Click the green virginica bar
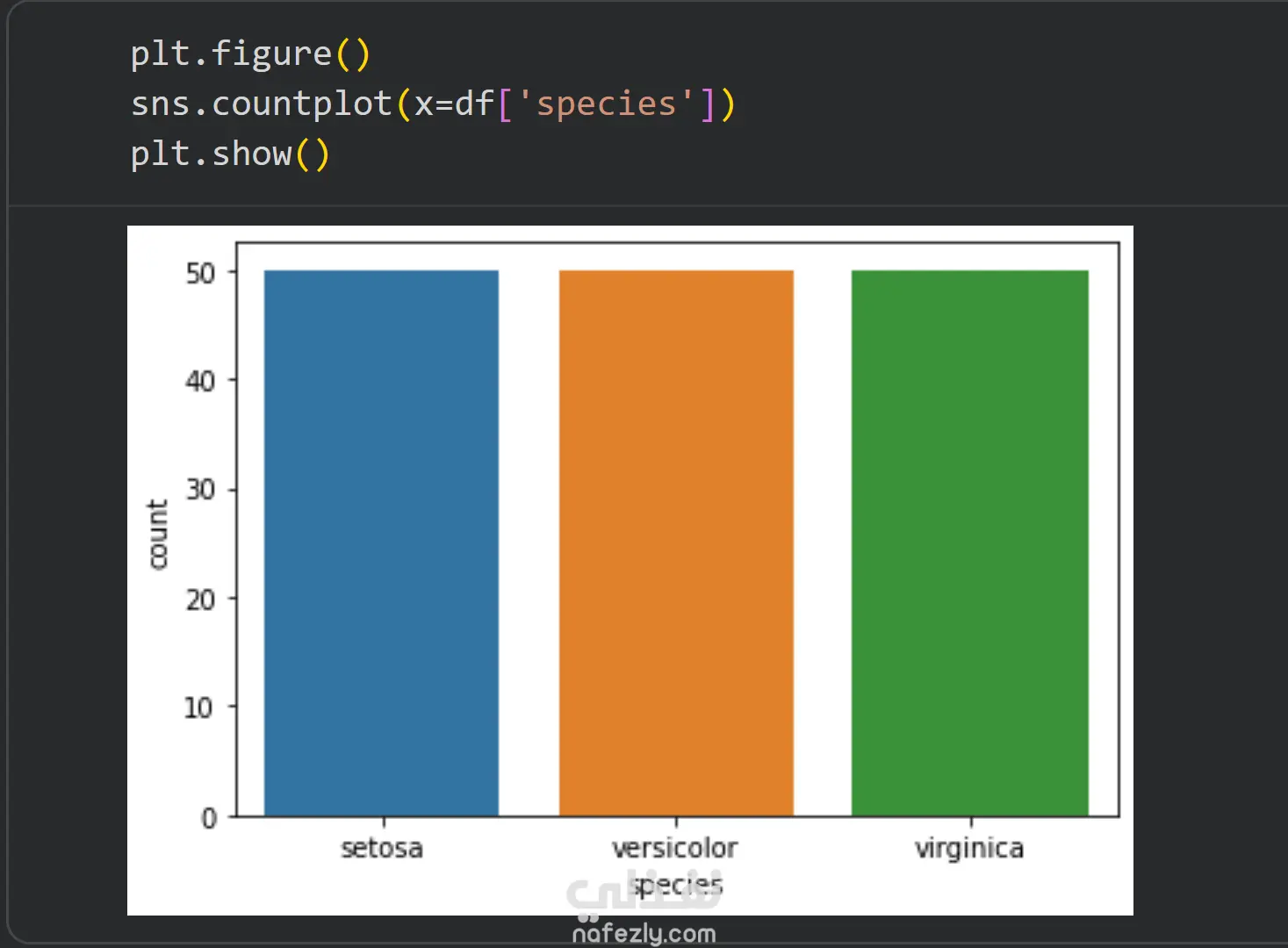The height and width of the screenshot is (948, 1288). [x=969, y=542]
